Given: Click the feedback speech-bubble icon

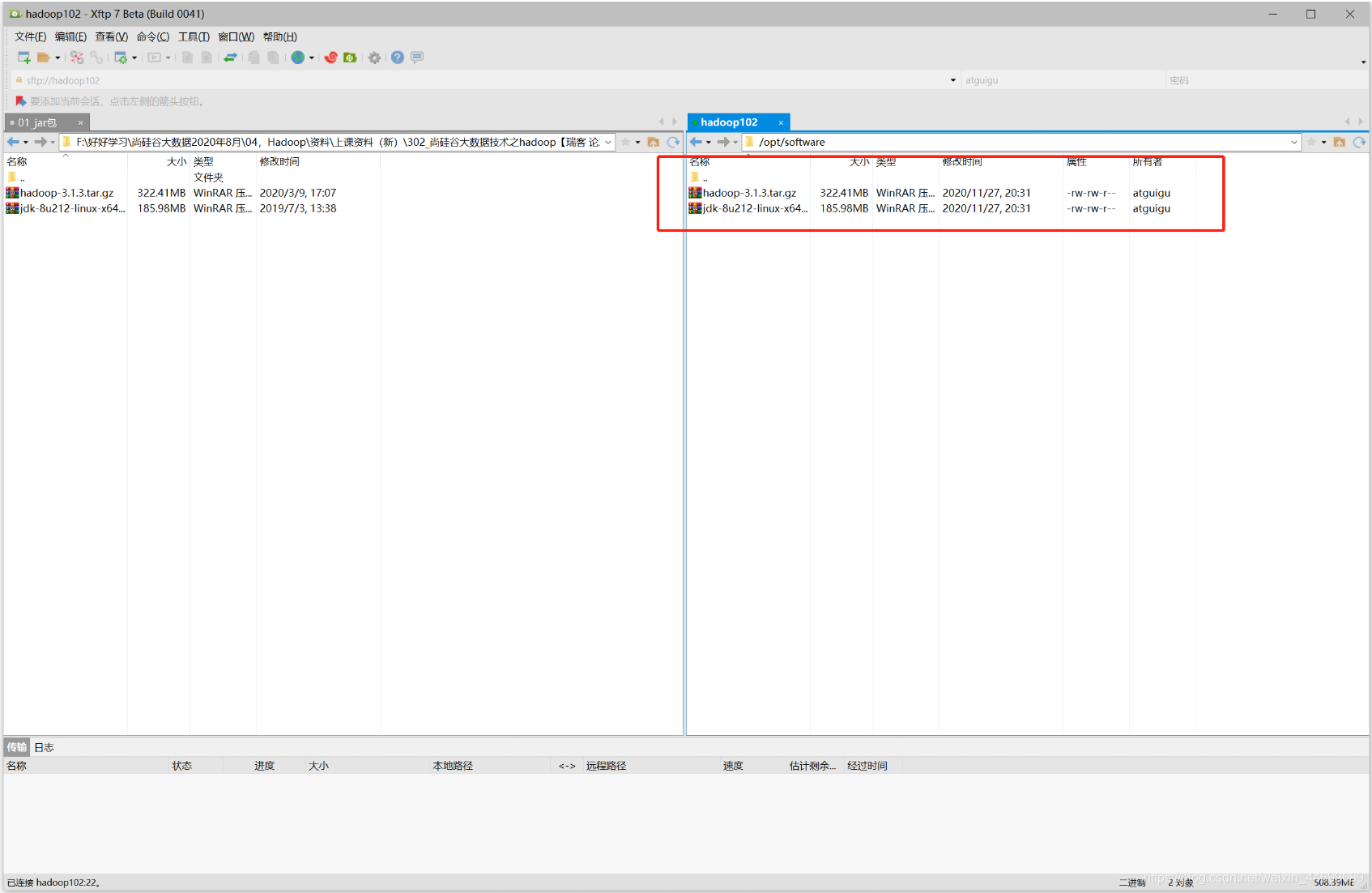Looking at the screenshot, I should (x=417, y=58).
